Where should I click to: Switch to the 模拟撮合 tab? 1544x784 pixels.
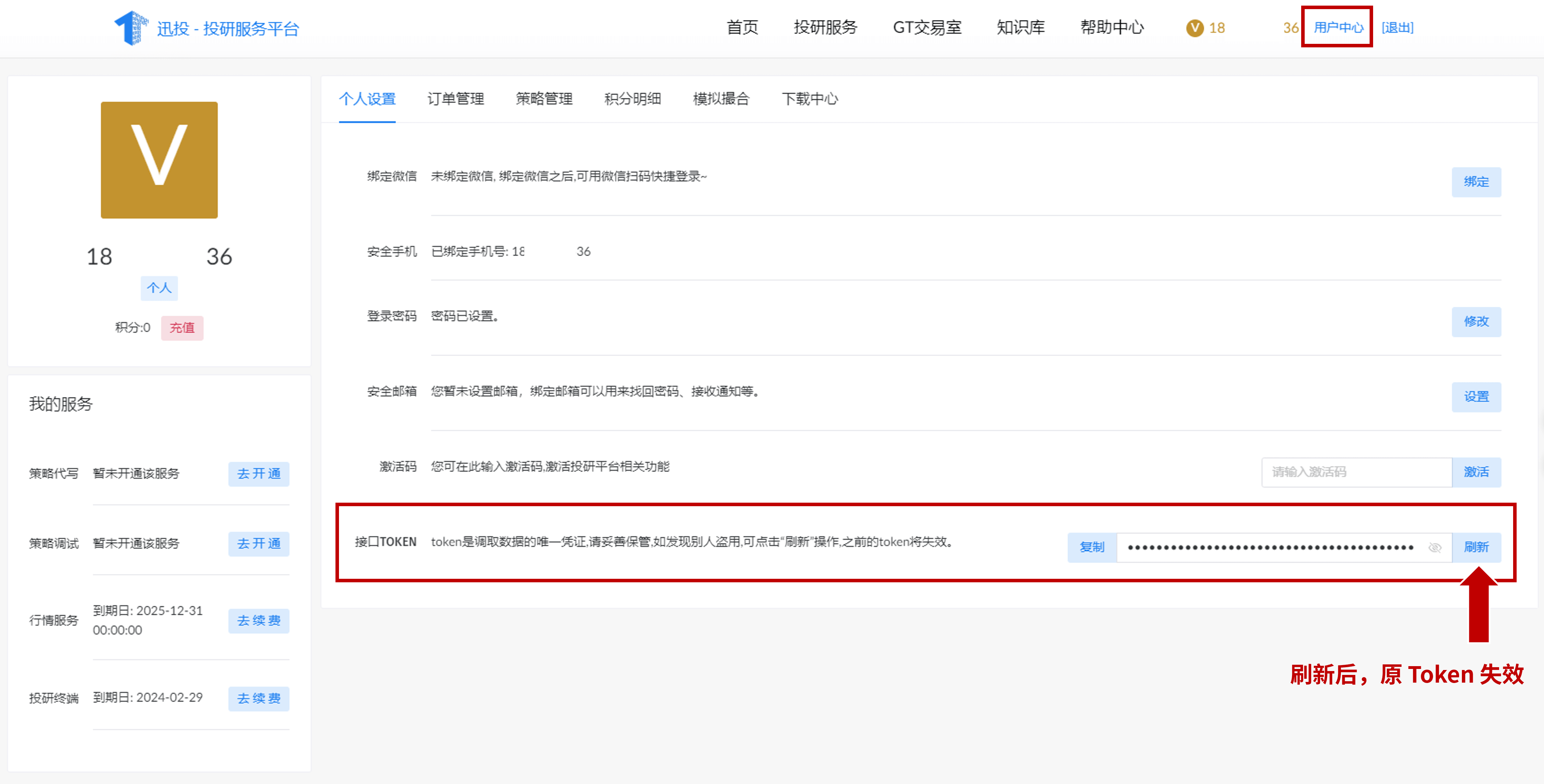(x=721, y=99)
